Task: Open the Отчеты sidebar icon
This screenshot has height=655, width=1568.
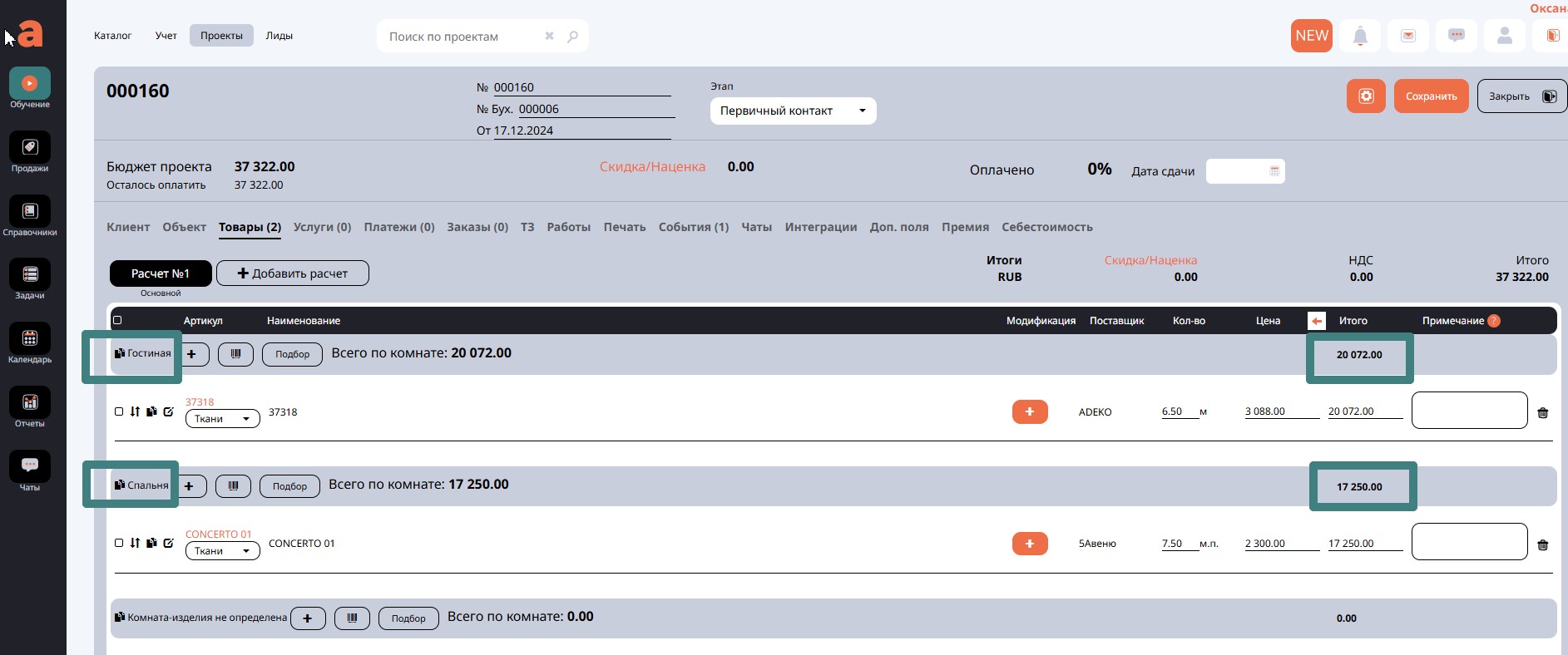Action: pyautogui.click(x=30, y=403)
